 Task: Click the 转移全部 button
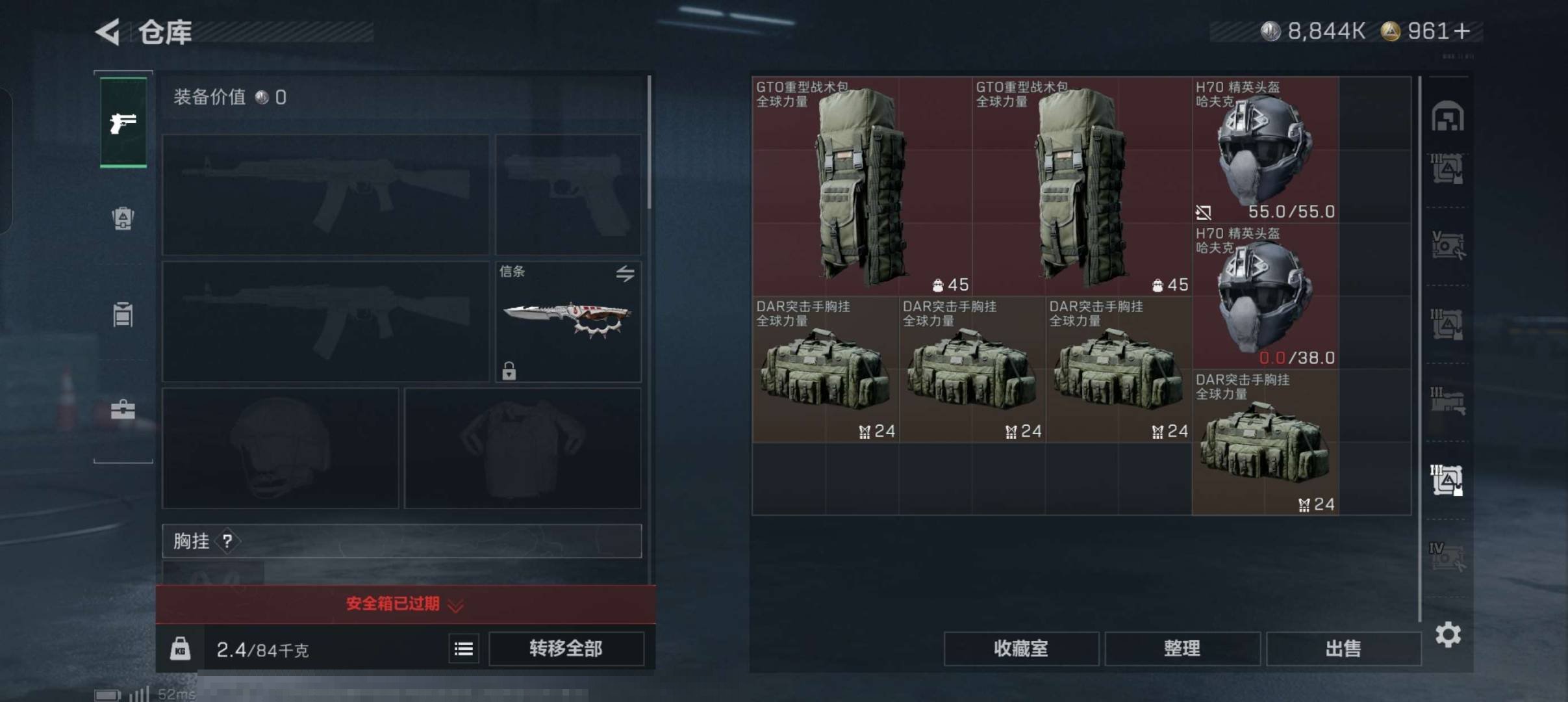pos(566,649)
